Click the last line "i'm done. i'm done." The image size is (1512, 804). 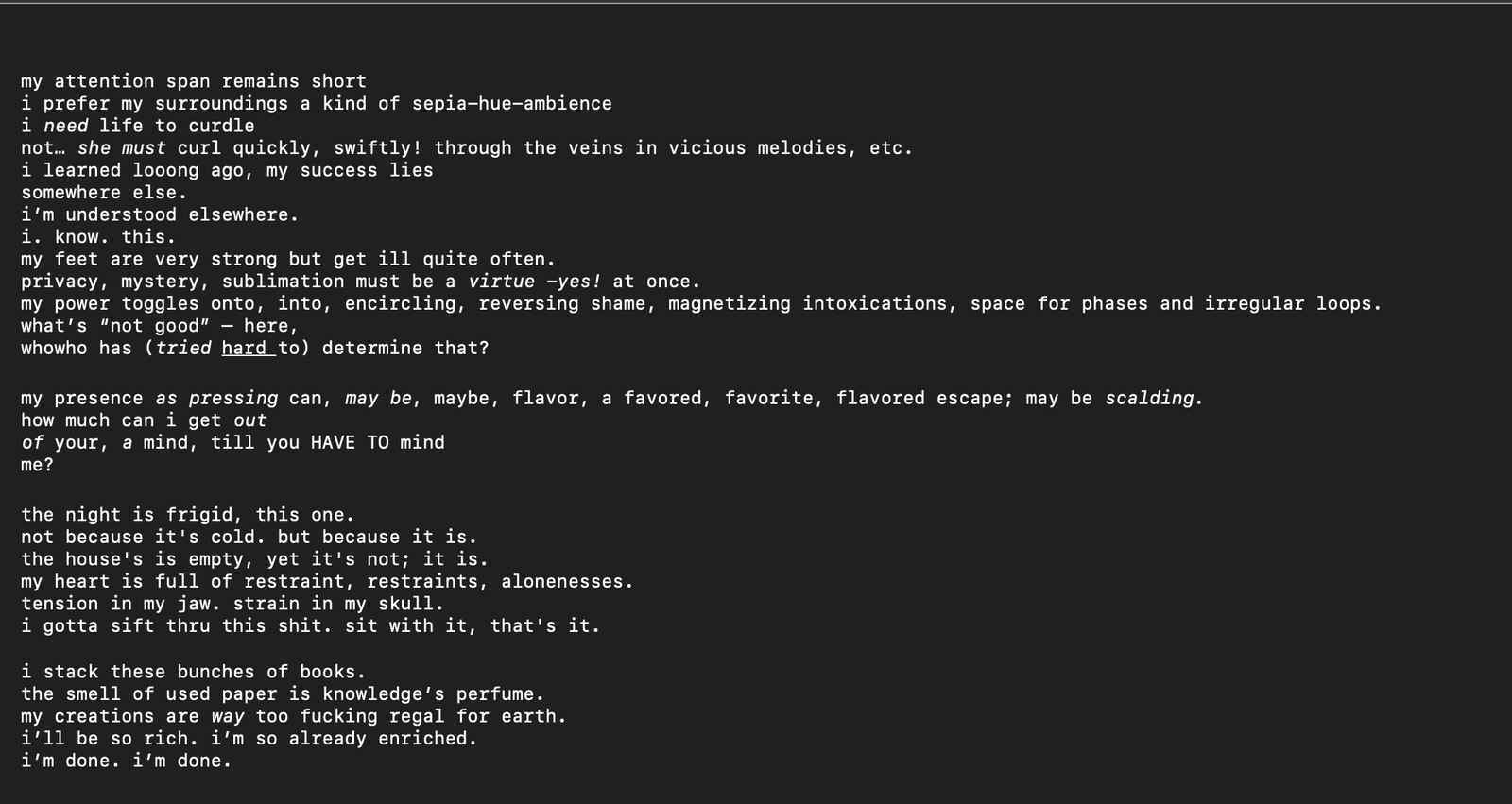click(x=126, y=761)
